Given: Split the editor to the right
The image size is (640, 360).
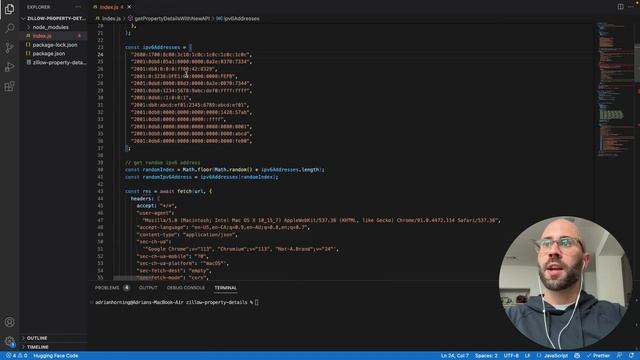Looking at the screenshot, I should click(620, 7).
